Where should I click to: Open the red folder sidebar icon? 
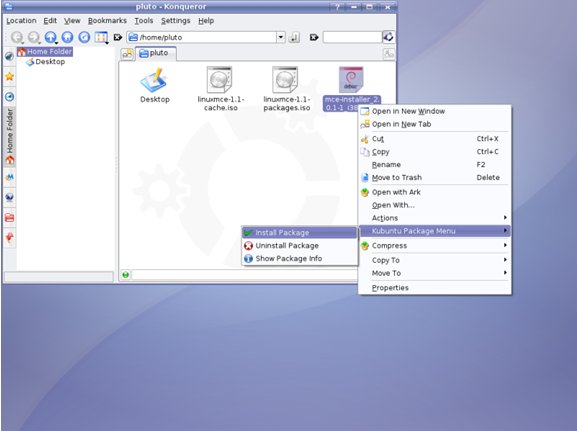9,218
